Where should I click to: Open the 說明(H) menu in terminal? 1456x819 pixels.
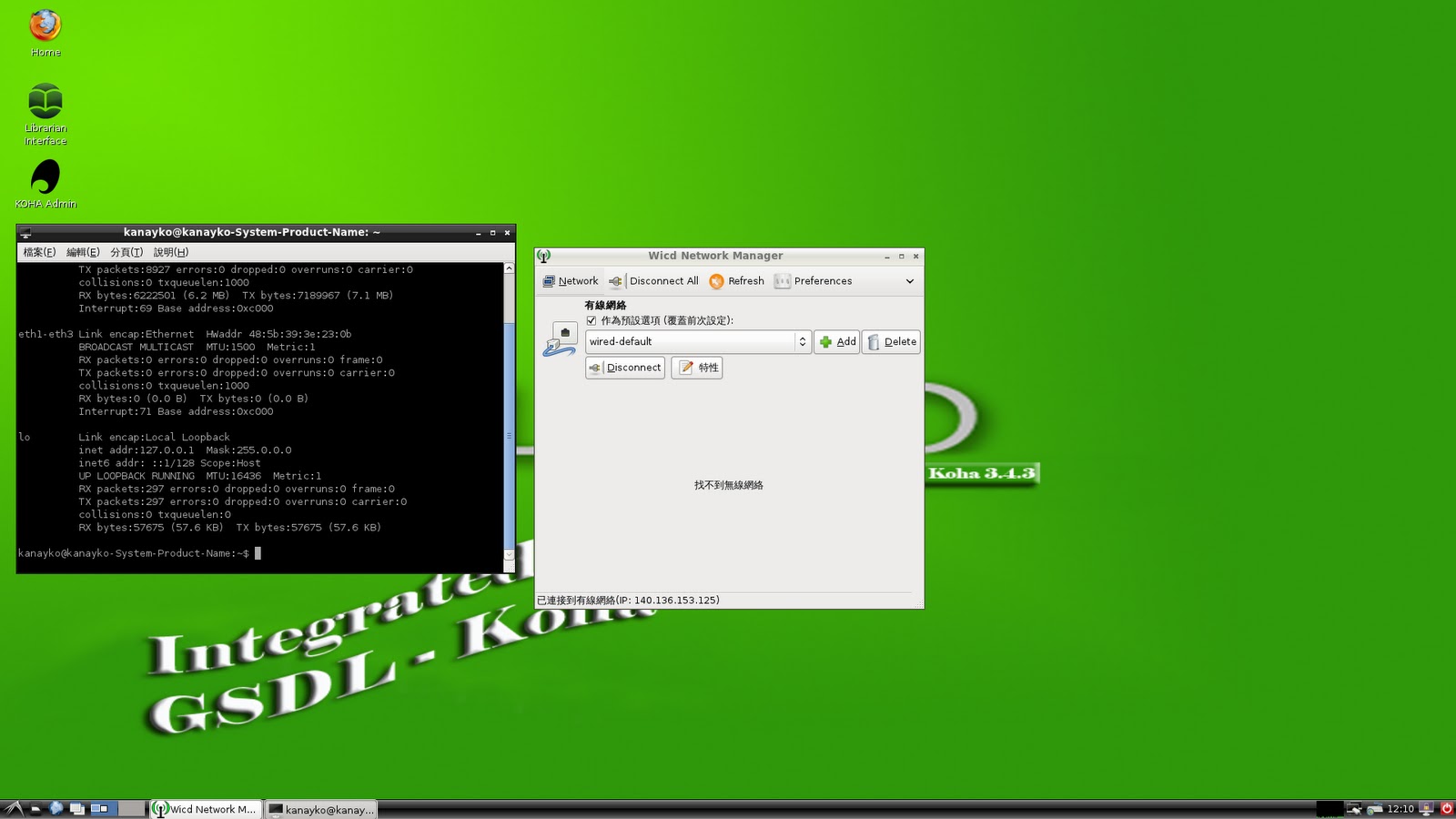point(171,252)
